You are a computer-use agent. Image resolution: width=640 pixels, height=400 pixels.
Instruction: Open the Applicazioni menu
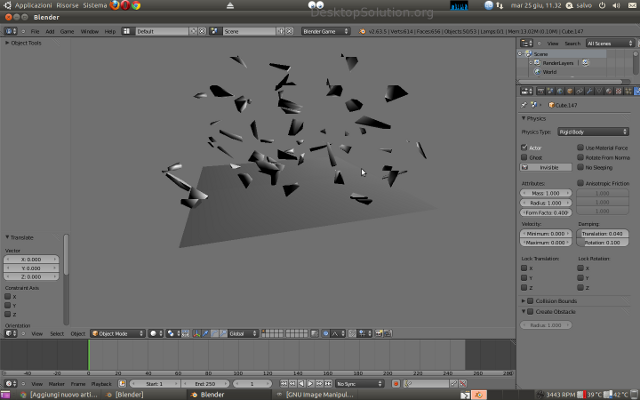click(32, 6)
